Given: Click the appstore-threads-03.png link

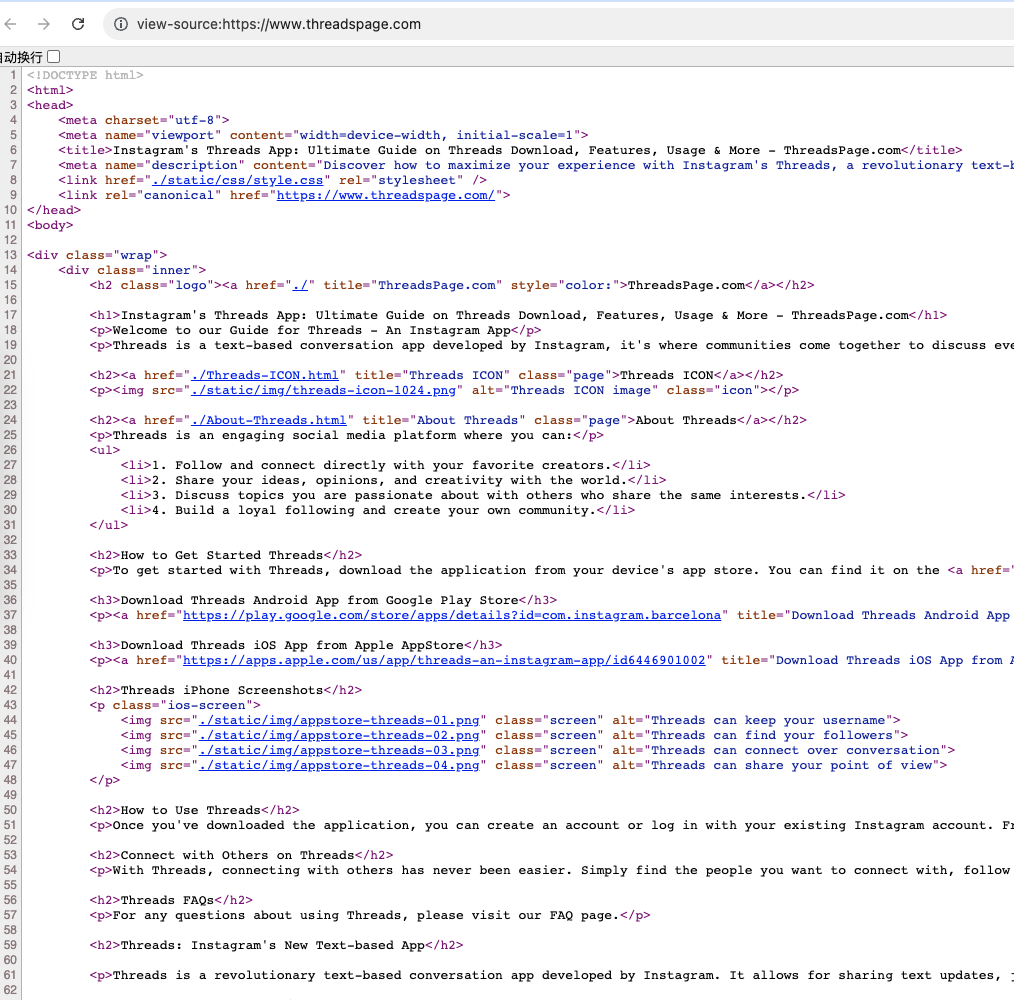Looking at the screenshot, I should tap(340, 750).
